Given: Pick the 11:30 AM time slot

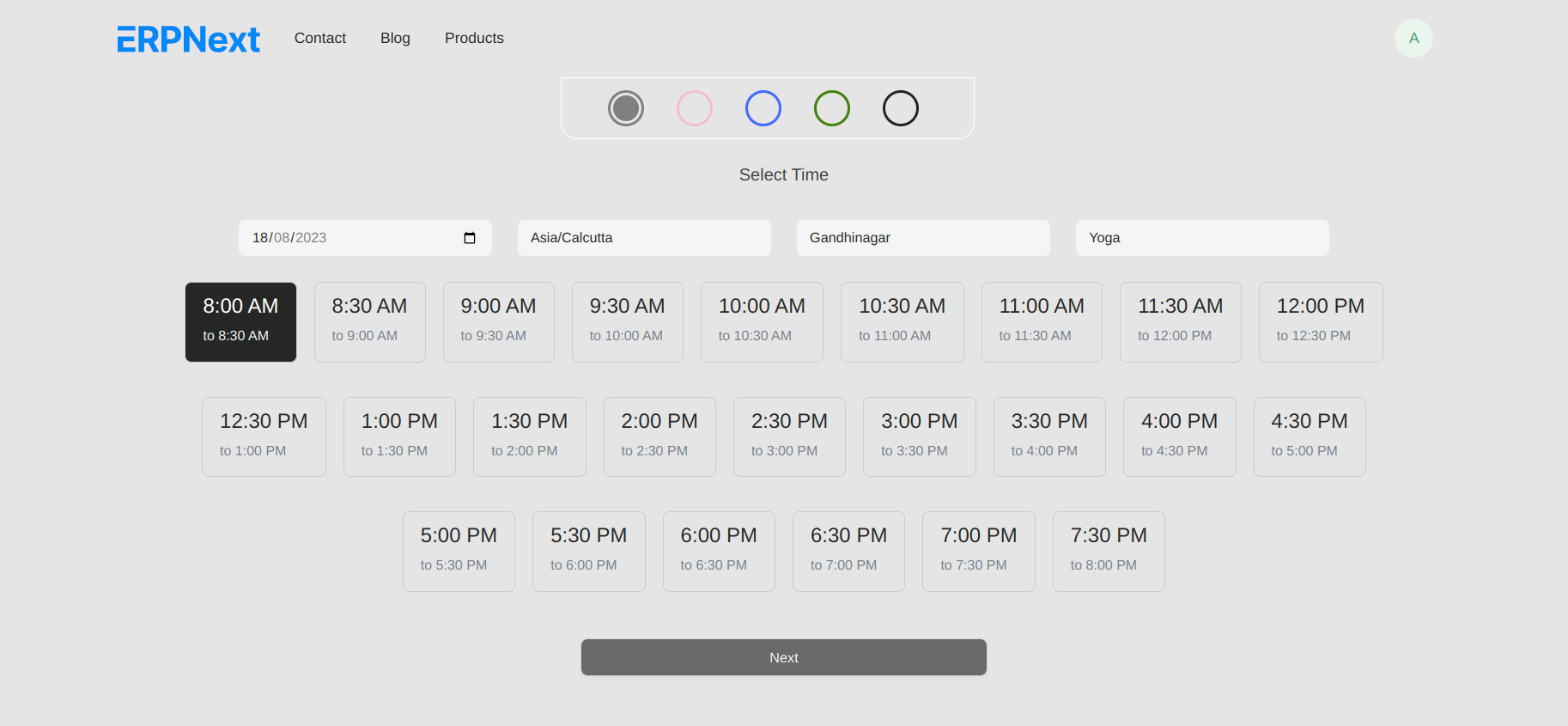Looking at the screenshot, I should point(1181,322).
